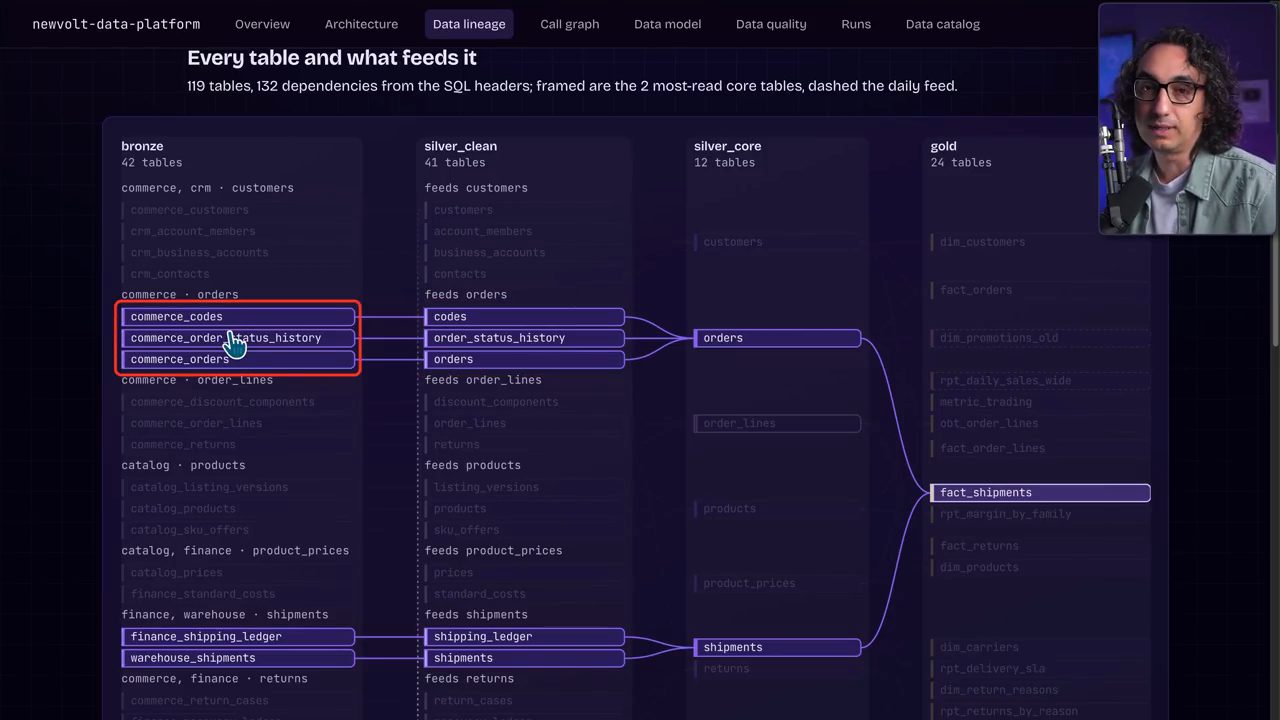This screenshot has width=1280, height=720.
Task: Click the shipping_ledger silver_clean node
Action: pyautogui.click(x=525, y=637)
